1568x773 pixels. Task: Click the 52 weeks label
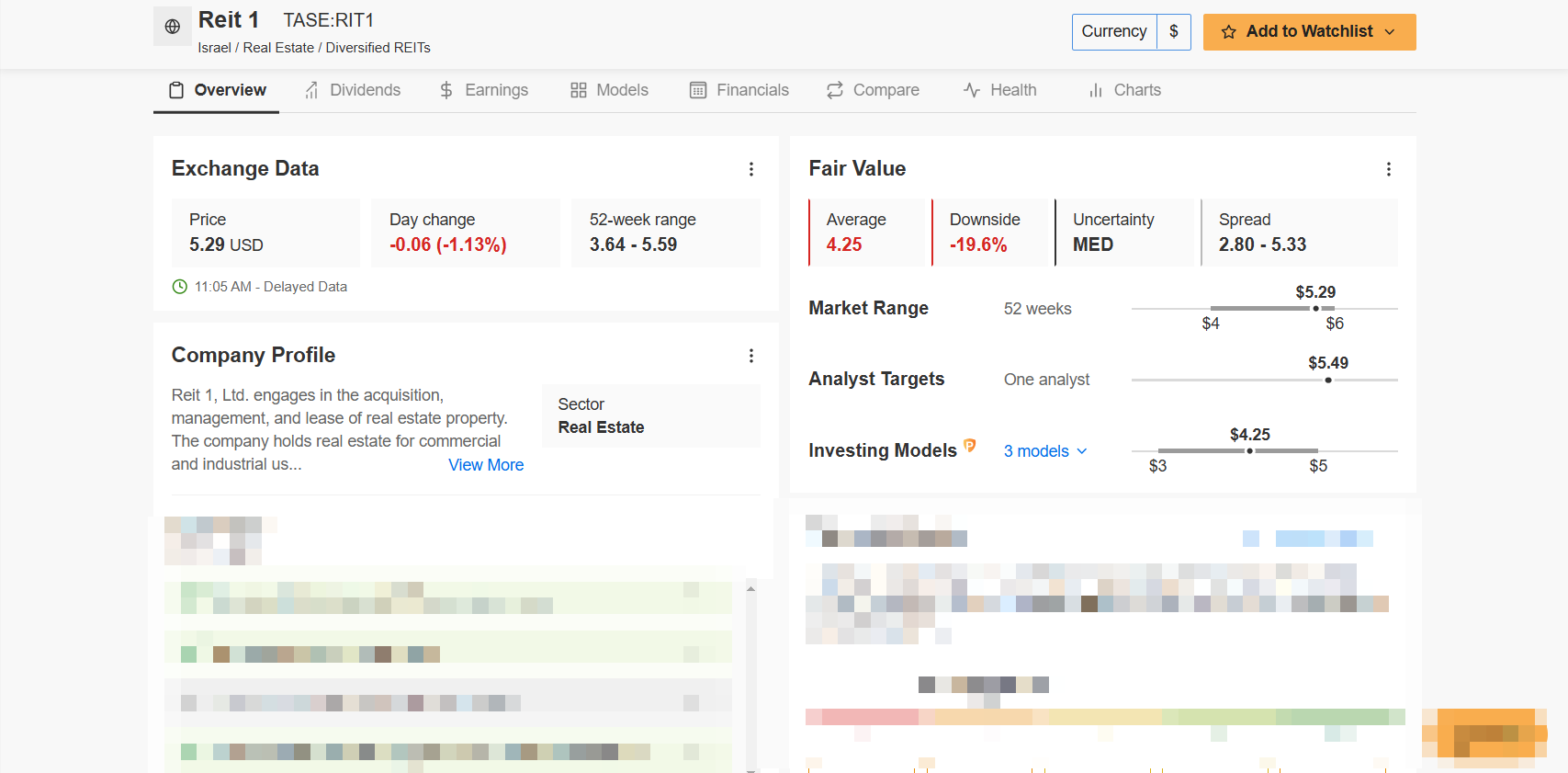(1038, 309)
